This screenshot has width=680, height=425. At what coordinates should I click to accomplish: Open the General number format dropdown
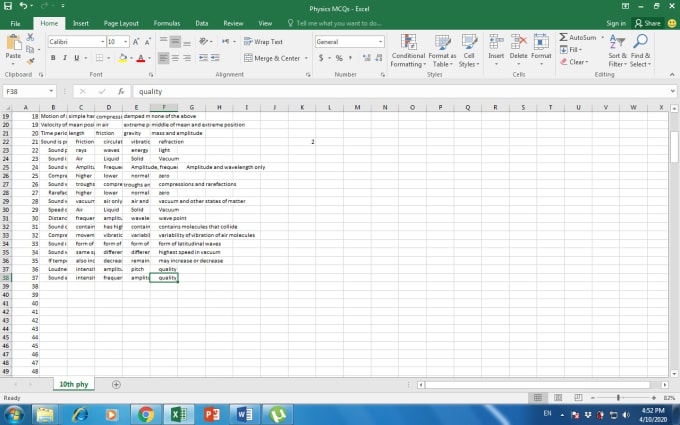(380, 42)
